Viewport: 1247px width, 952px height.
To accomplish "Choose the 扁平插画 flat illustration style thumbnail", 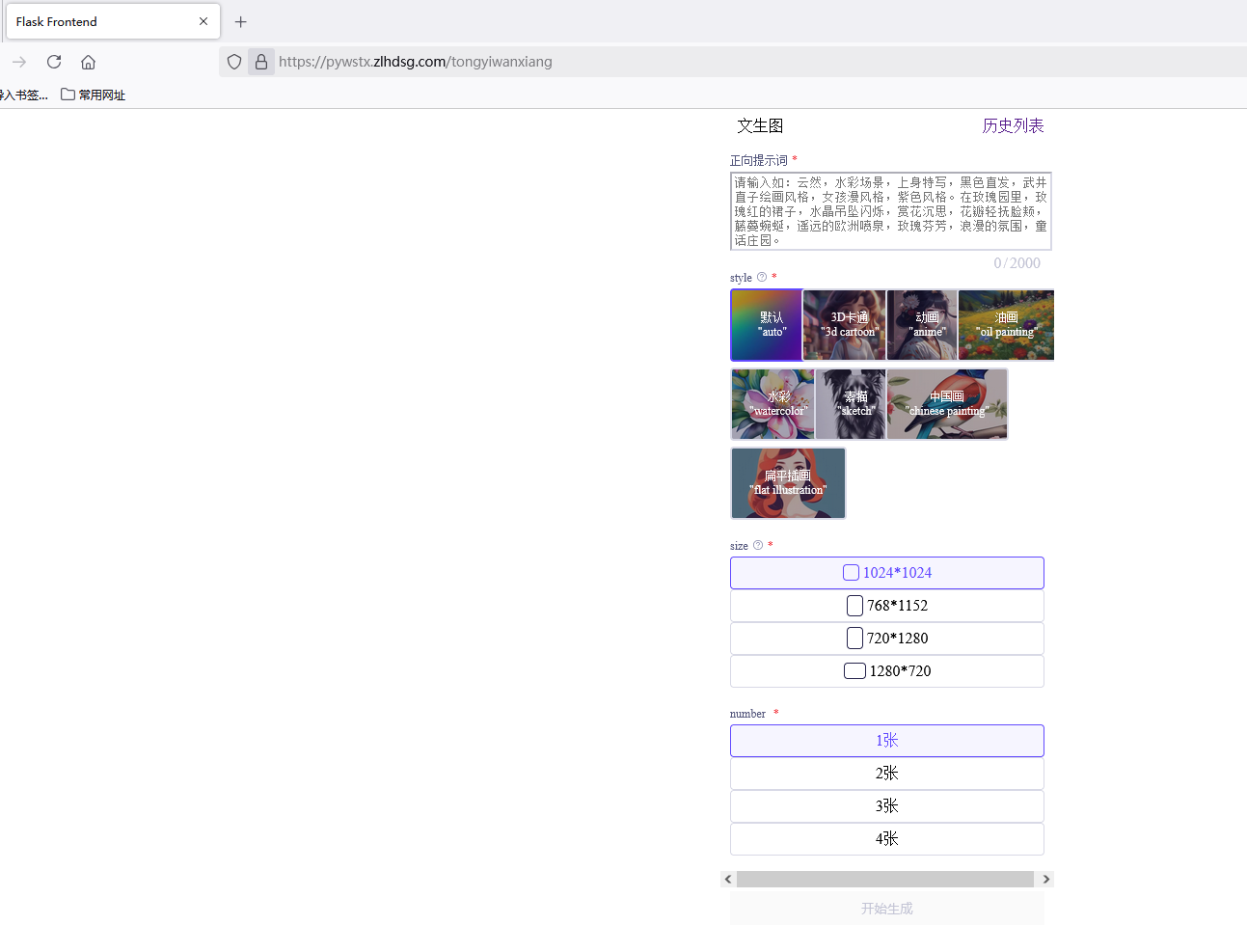I will point(788,483).
